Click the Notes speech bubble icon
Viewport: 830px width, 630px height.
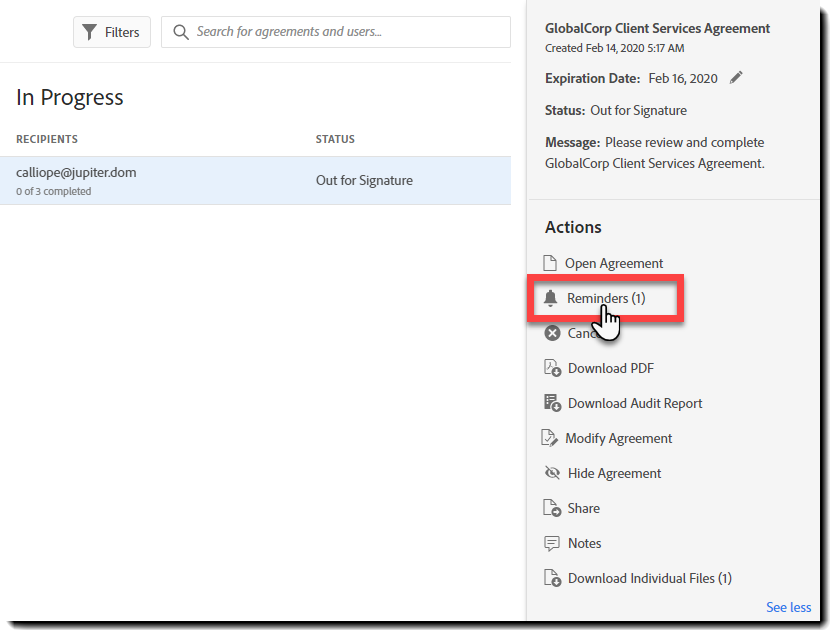552,543
